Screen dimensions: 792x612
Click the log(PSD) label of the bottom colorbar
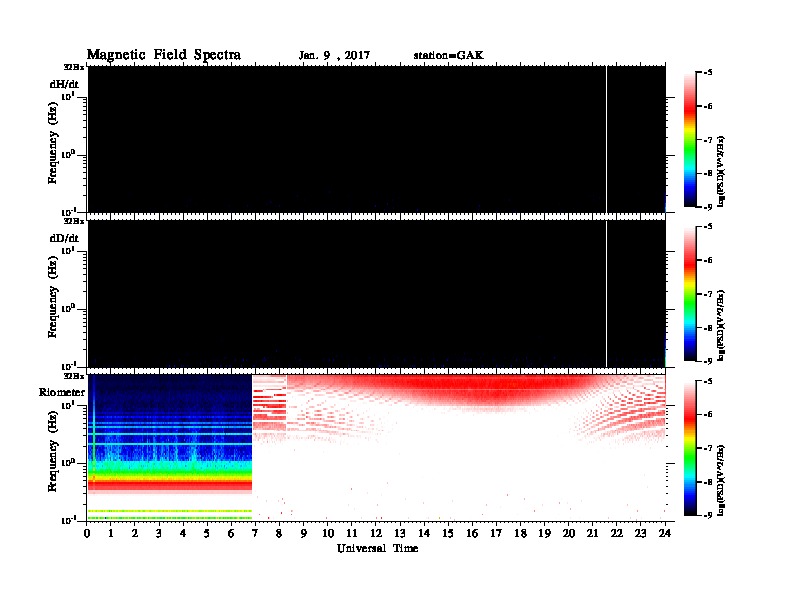721,480
